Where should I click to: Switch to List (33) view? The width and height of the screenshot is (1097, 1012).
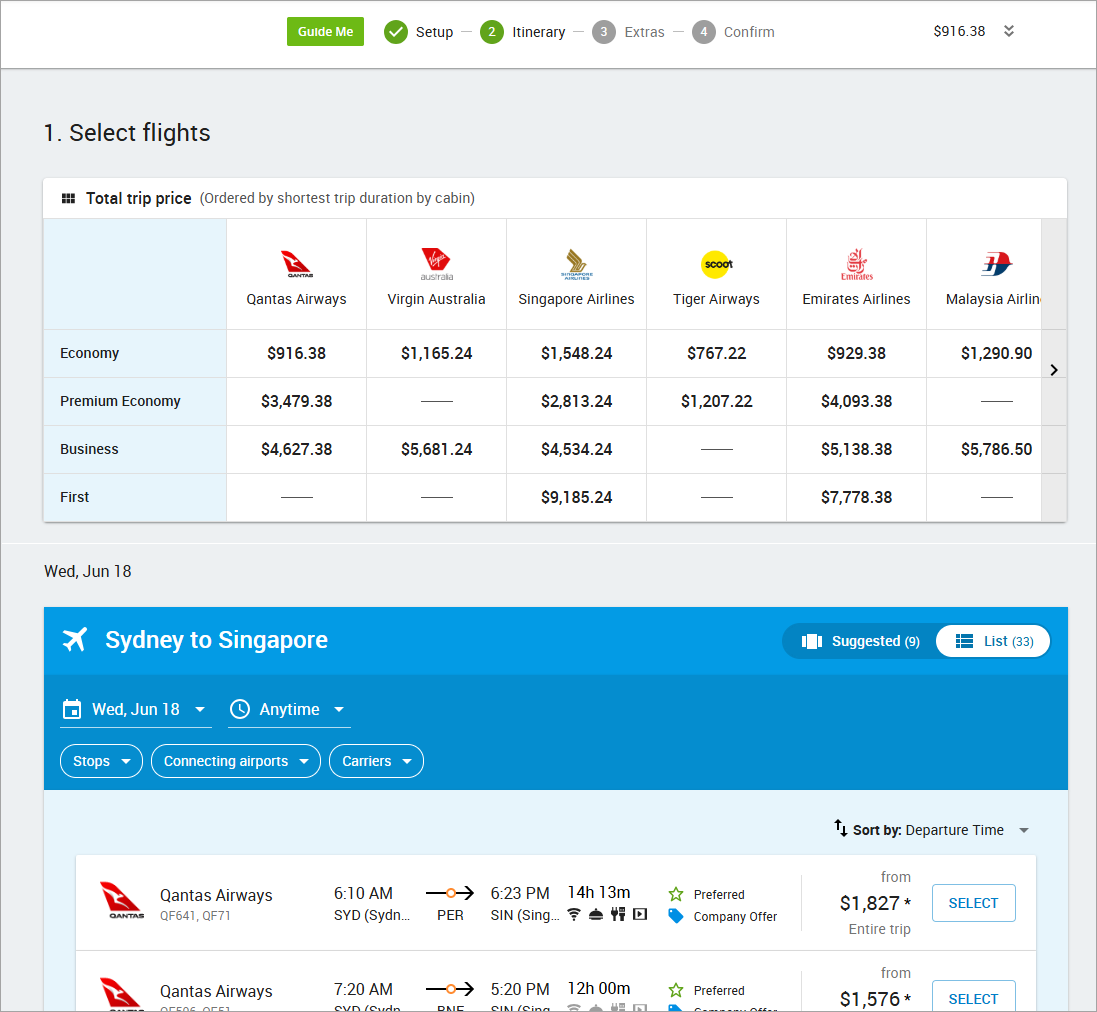click(993, 641)
